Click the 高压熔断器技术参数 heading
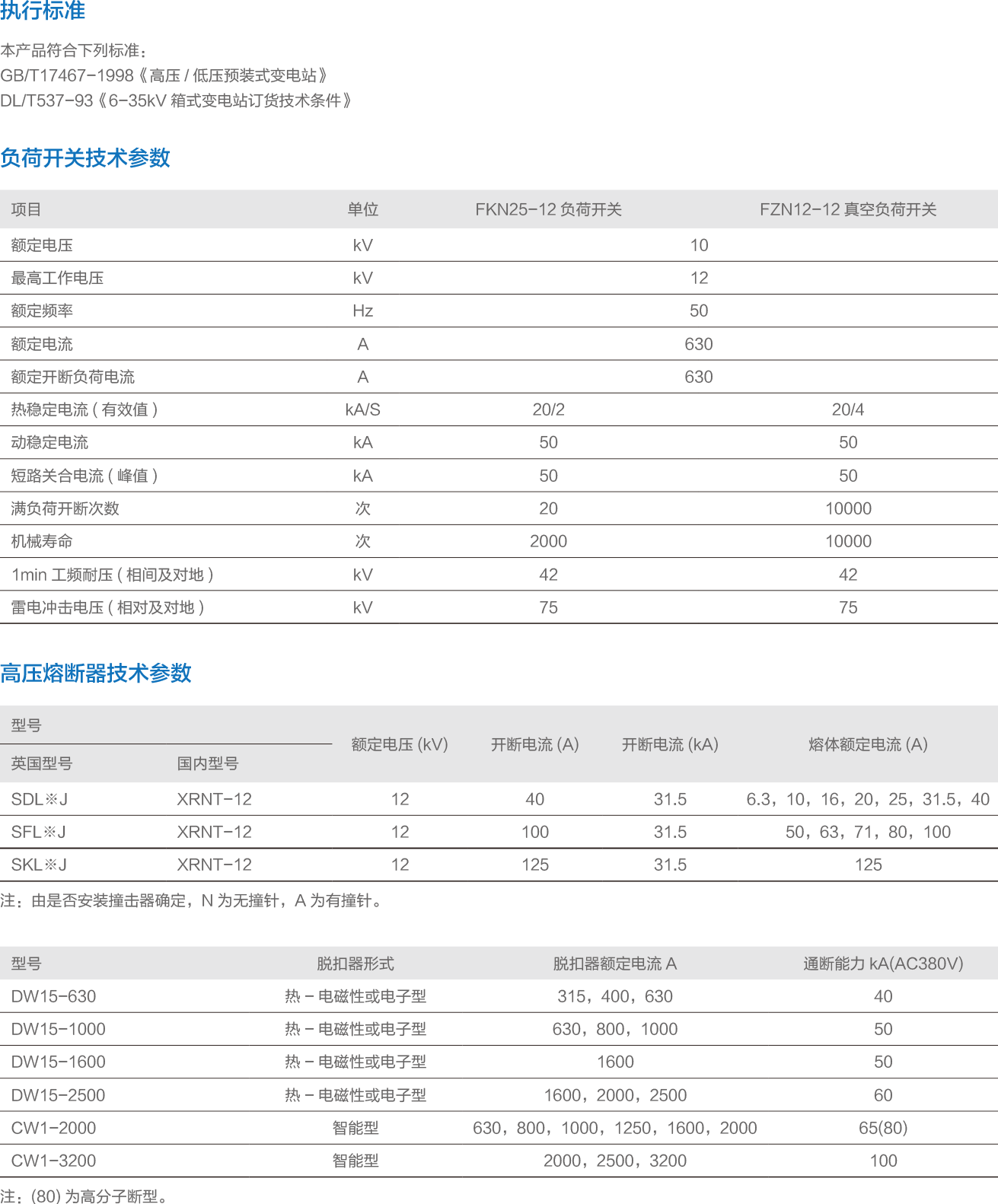 pyautogui.click(x=96, y=674)
